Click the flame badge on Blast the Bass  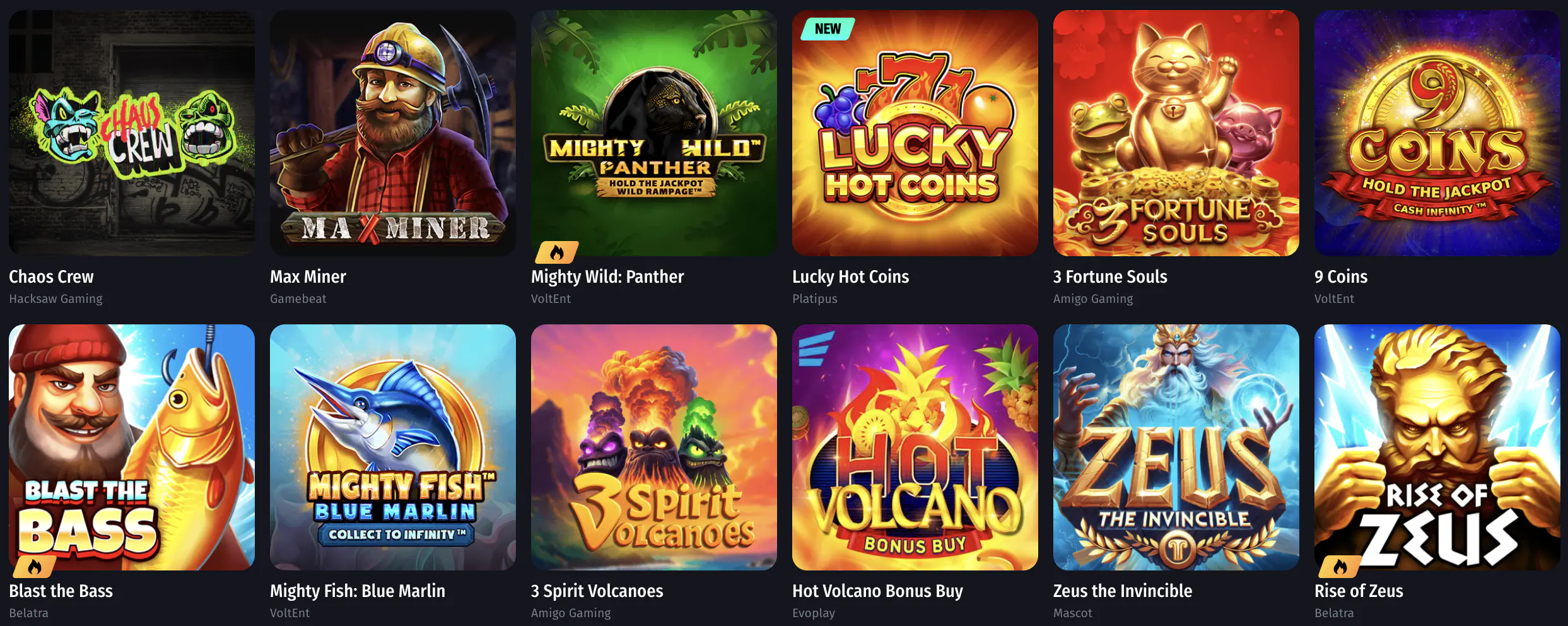click(x=35, y=567)
